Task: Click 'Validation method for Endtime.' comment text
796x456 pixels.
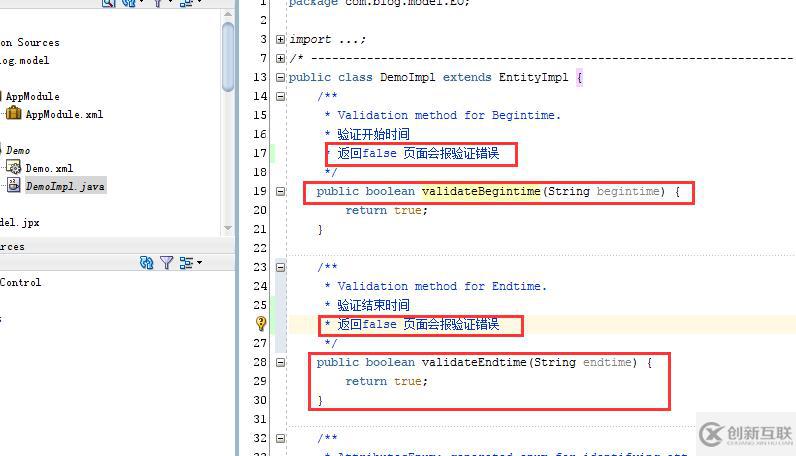Action: [442, 286]
